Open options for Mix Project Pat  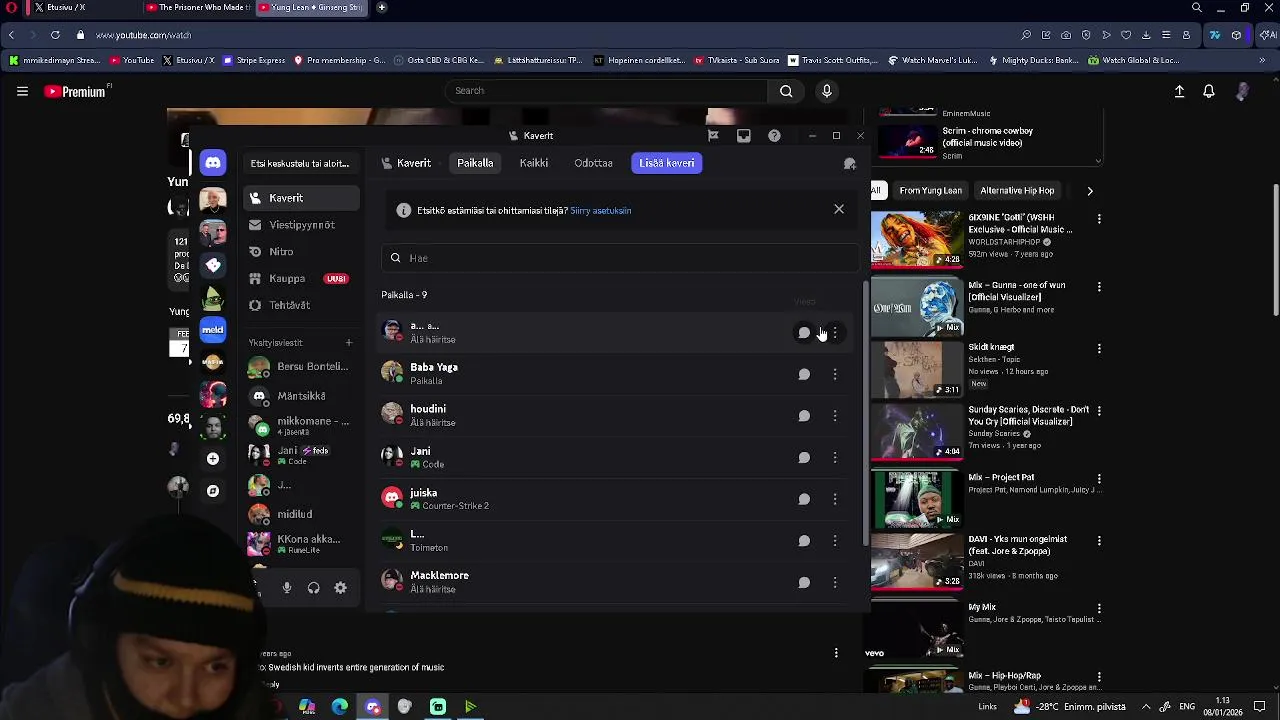[x=1099, y=479]
